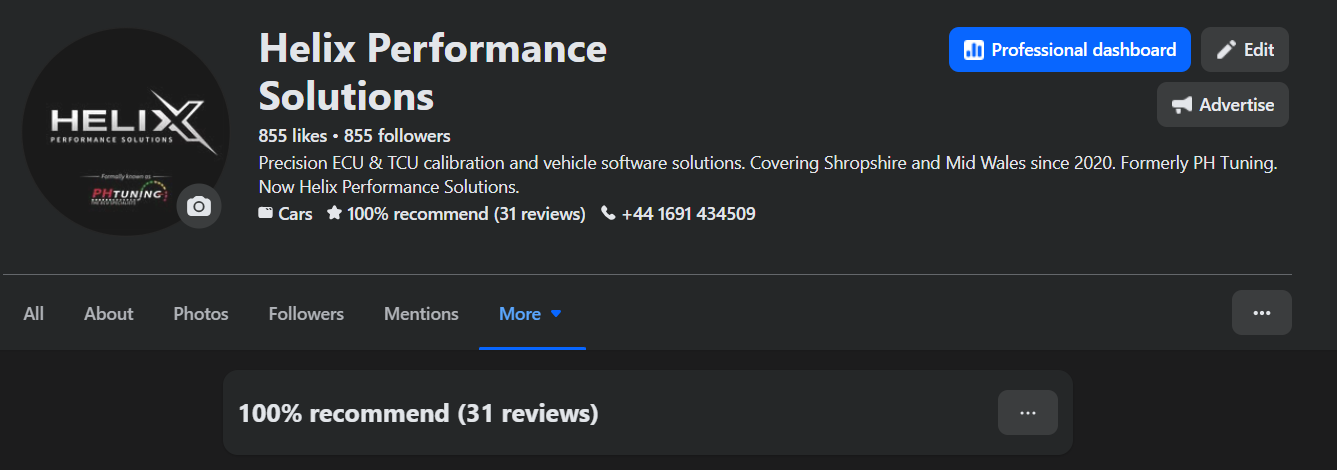Open the All tab
The height and width of the screenshot is (470, 1337).
click(34, 313)
